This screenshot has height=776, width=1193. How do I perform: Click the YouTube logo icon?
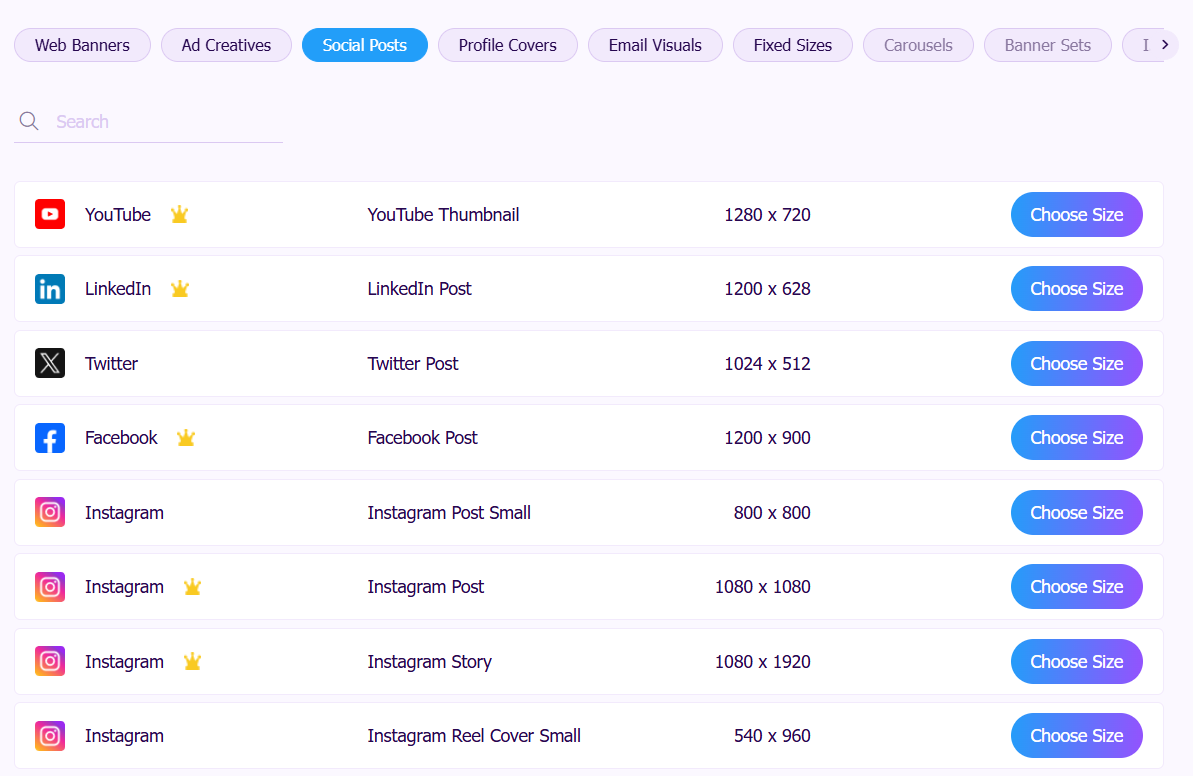point(49,215)
